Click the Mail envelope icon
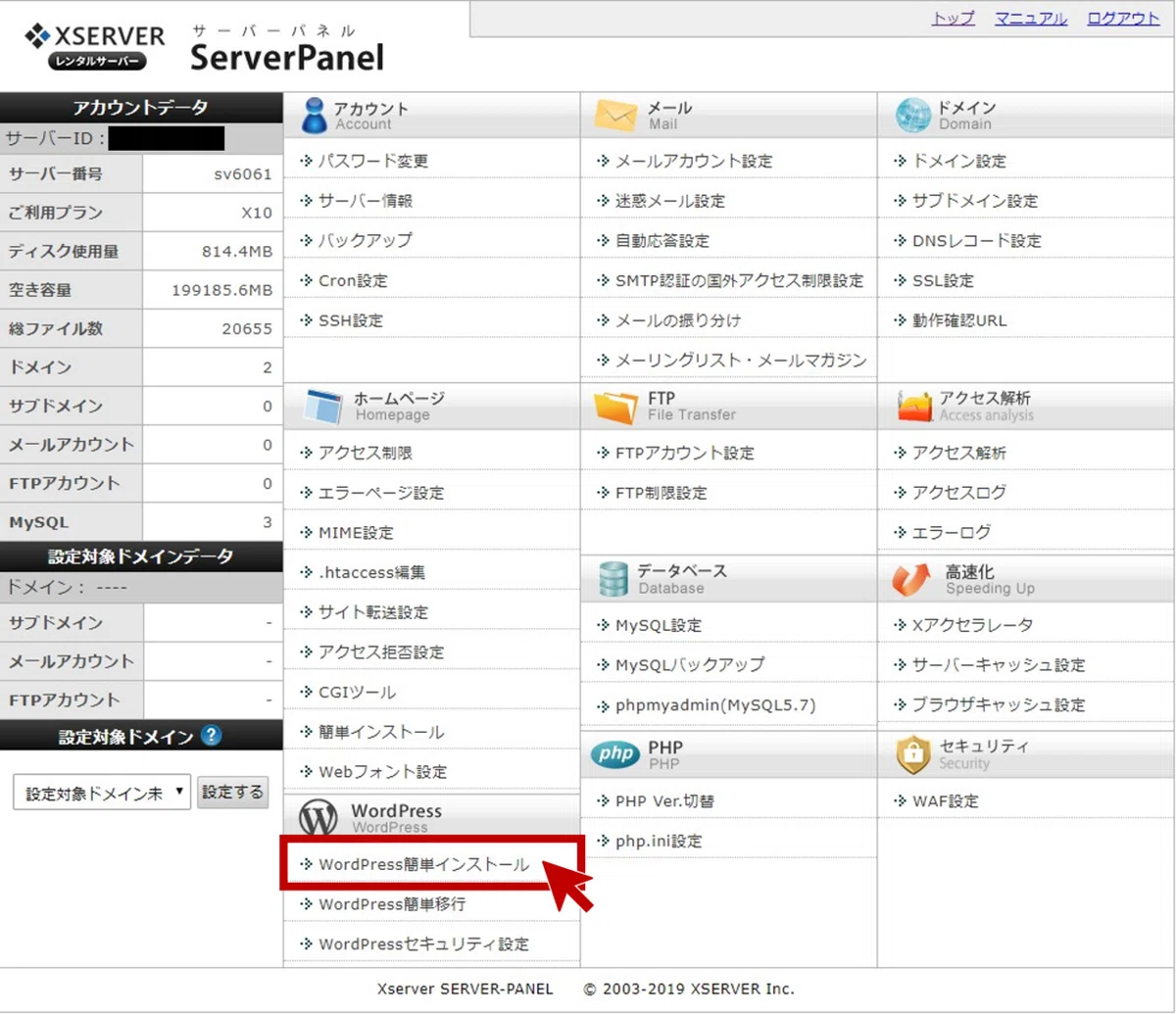 click(x=615, y=116)
